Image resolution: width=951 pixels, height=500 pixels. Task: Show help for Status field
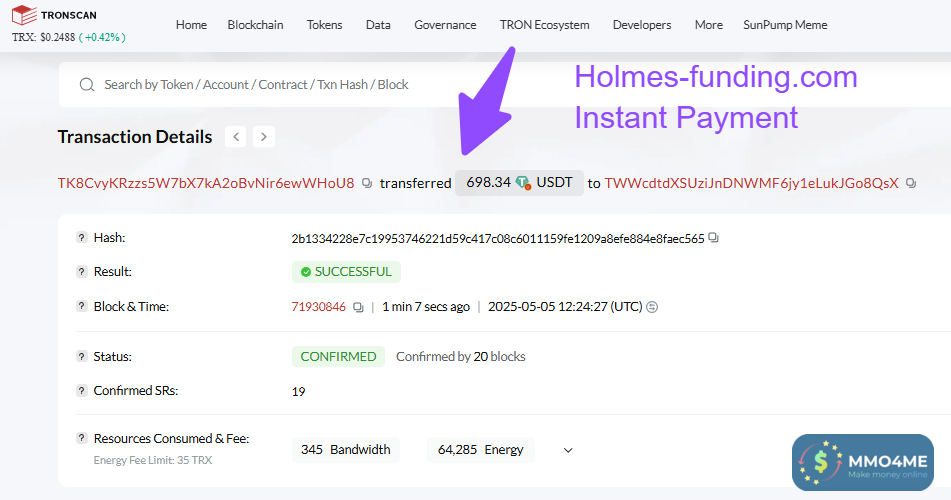tap(81, 356)
